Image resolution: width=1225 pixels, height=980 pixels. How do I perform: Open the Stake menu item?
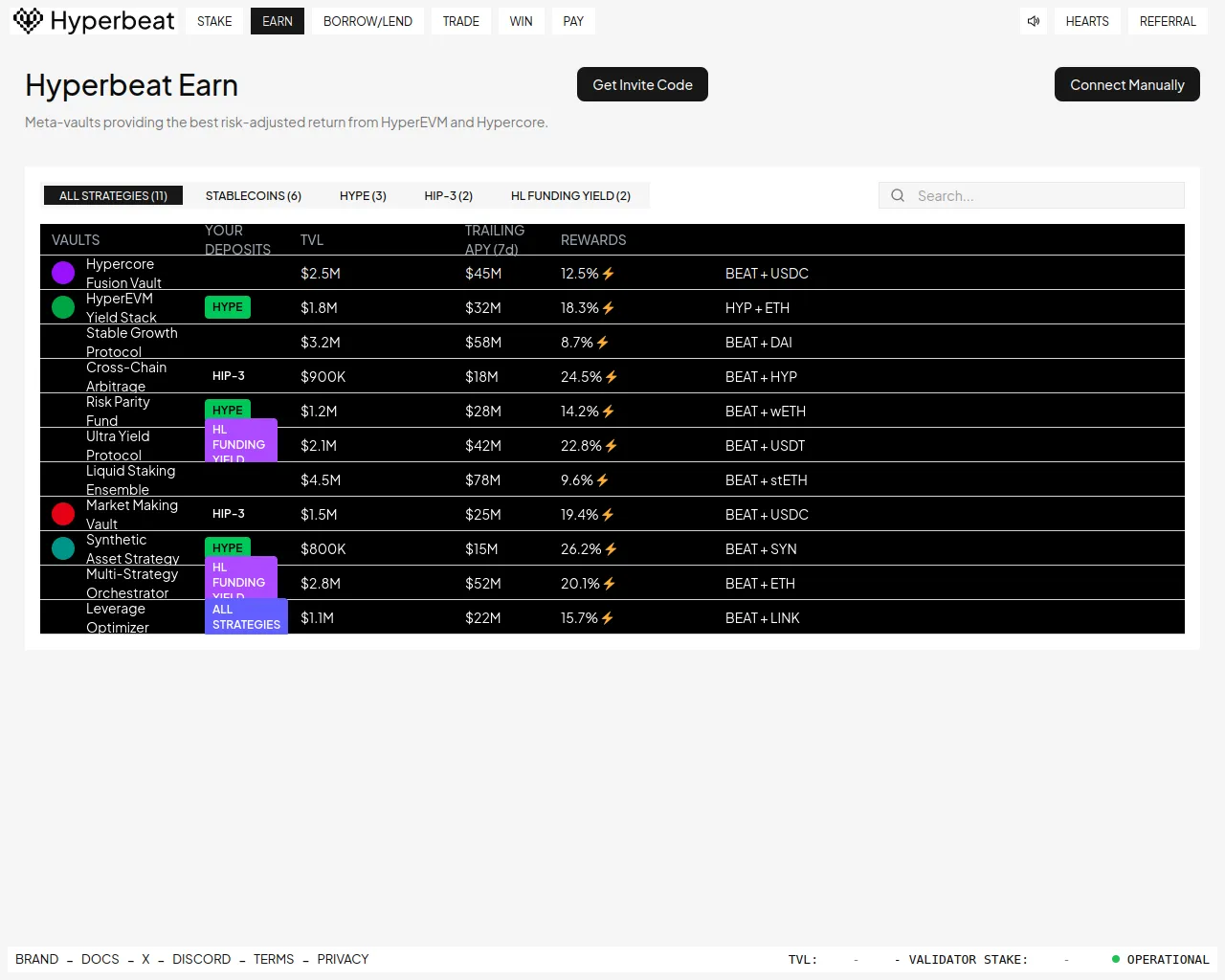214,21
